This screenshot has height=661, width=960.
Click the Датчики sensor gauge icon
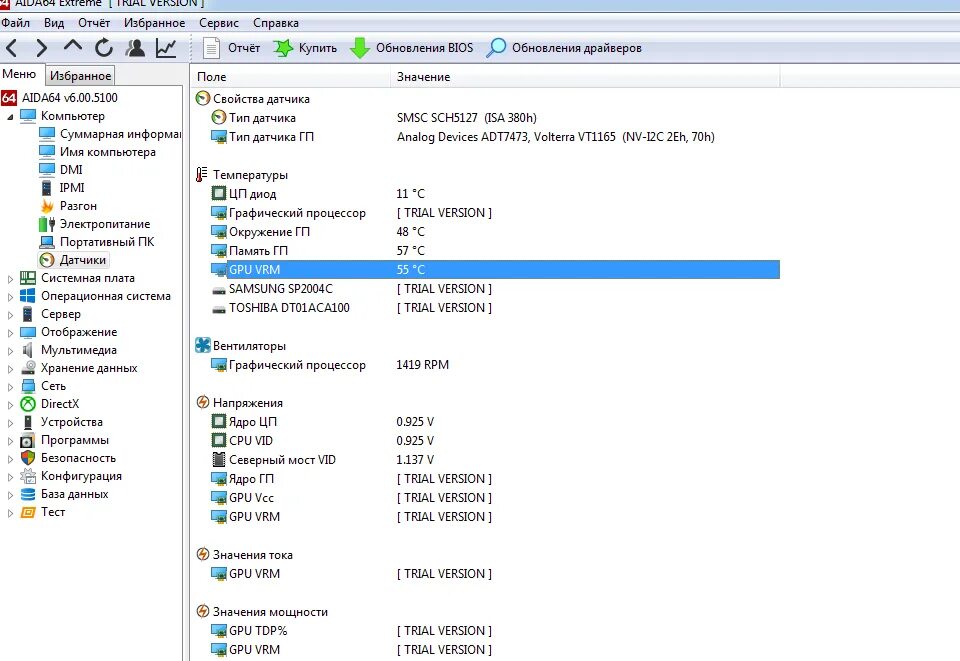[x=47, y=260]
